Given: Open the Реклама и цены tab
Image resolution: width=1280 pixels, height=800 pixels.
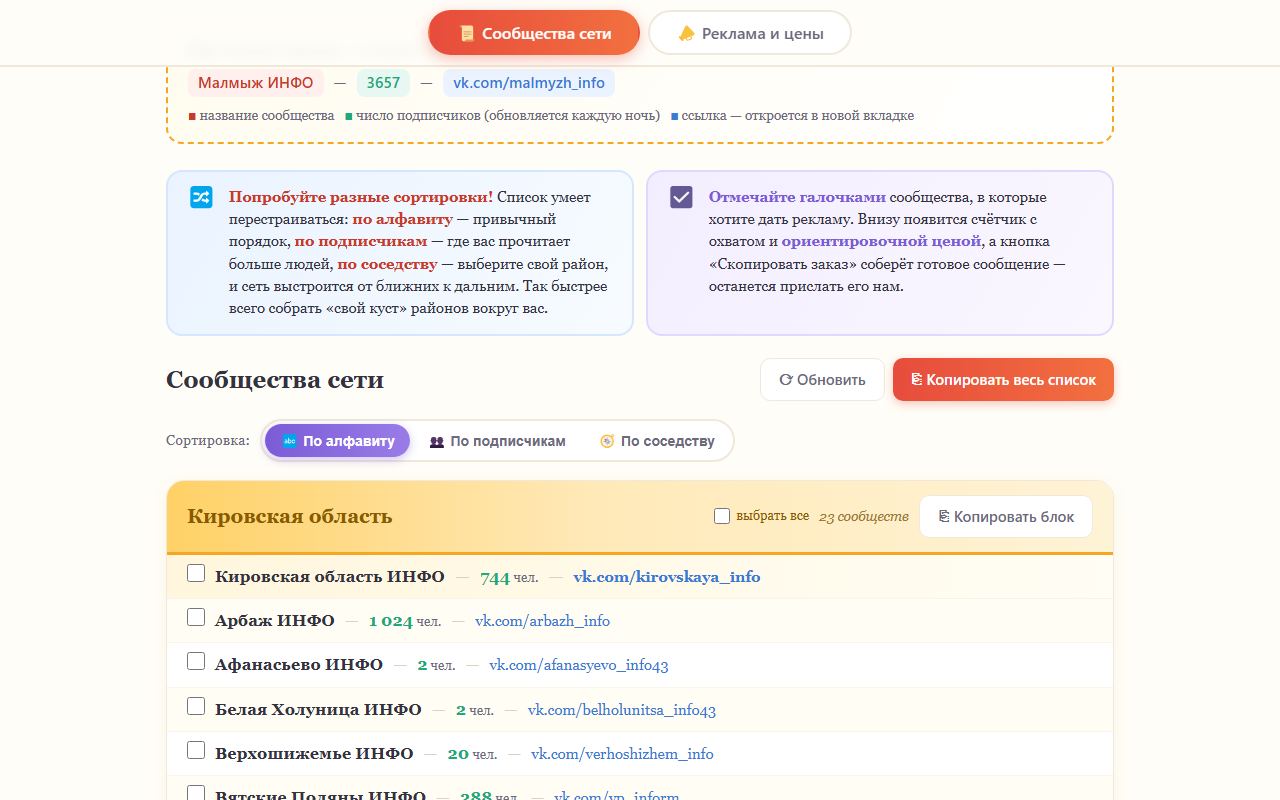Looking at the screenshot, I should pyautogui.click(x=750, y=33).
